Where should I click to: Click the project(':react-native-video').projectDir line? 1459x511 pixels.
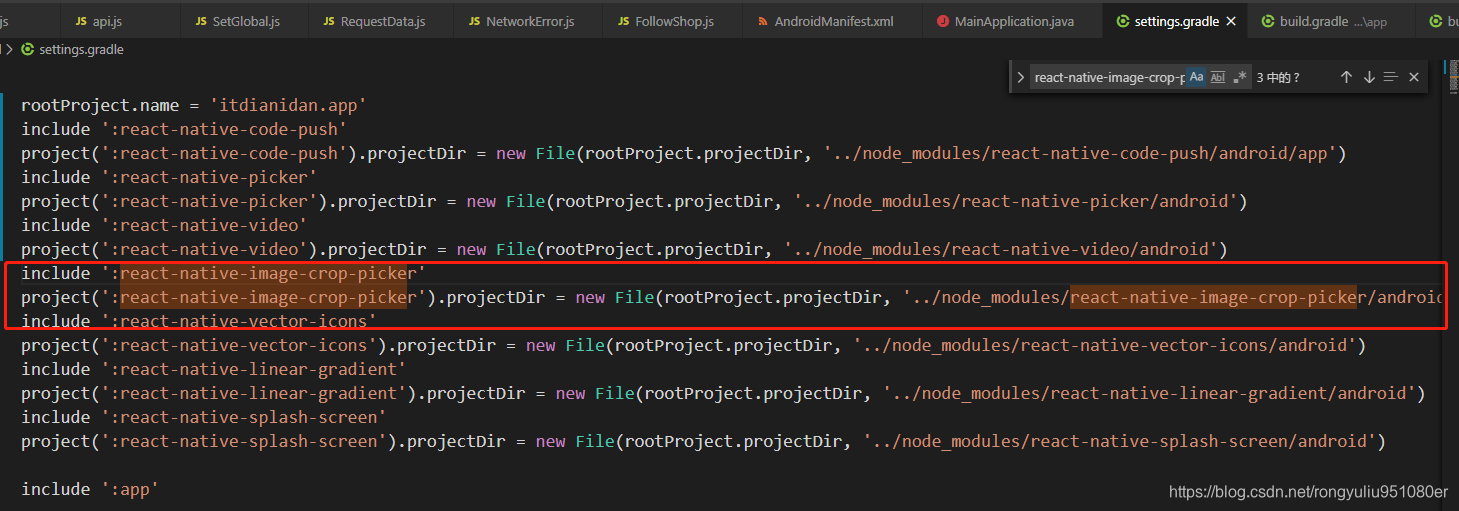click(x=624, y=249)
